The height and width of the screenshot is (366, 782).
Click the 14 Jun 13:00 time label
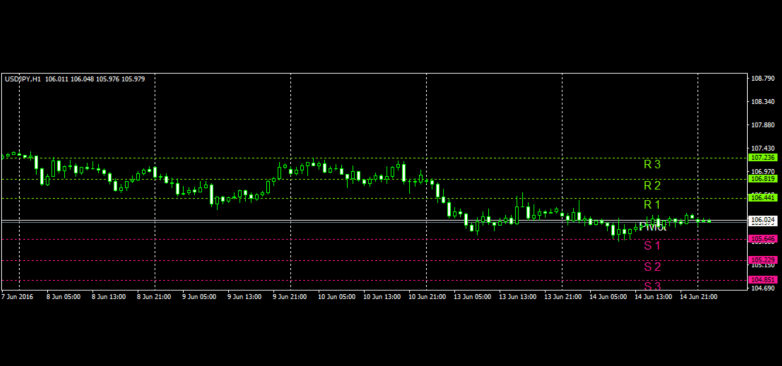tap(652, 297)
